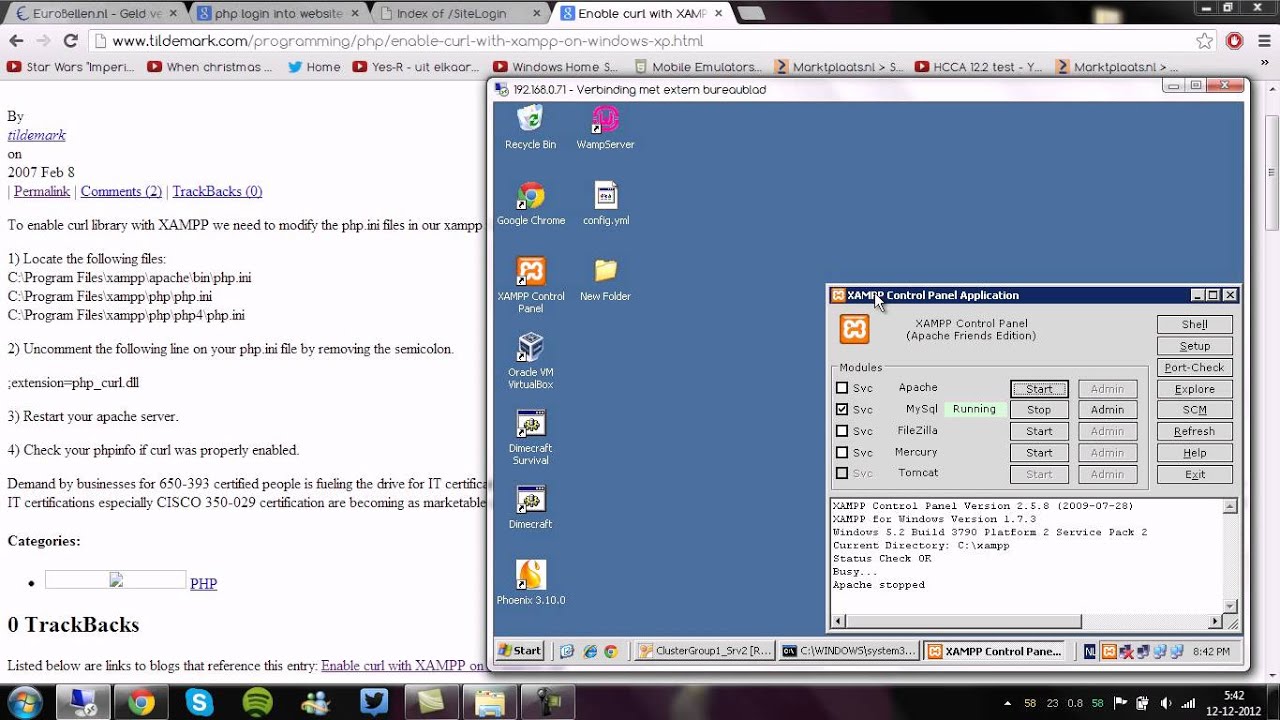Bookmark this page with the star icon
Screen dimensions: 1280x720
pos(1204,41)
